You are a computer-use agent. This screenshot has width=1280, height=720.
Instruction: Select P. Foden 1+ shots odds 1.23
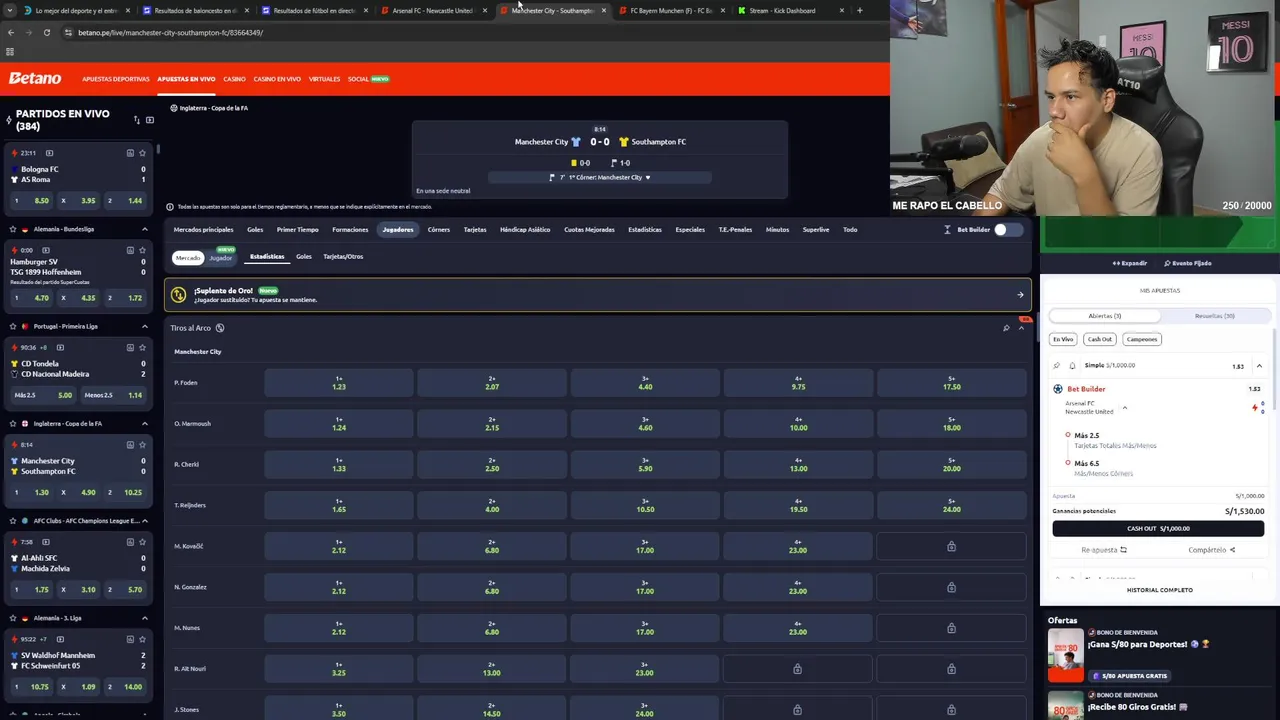point(339,382)
